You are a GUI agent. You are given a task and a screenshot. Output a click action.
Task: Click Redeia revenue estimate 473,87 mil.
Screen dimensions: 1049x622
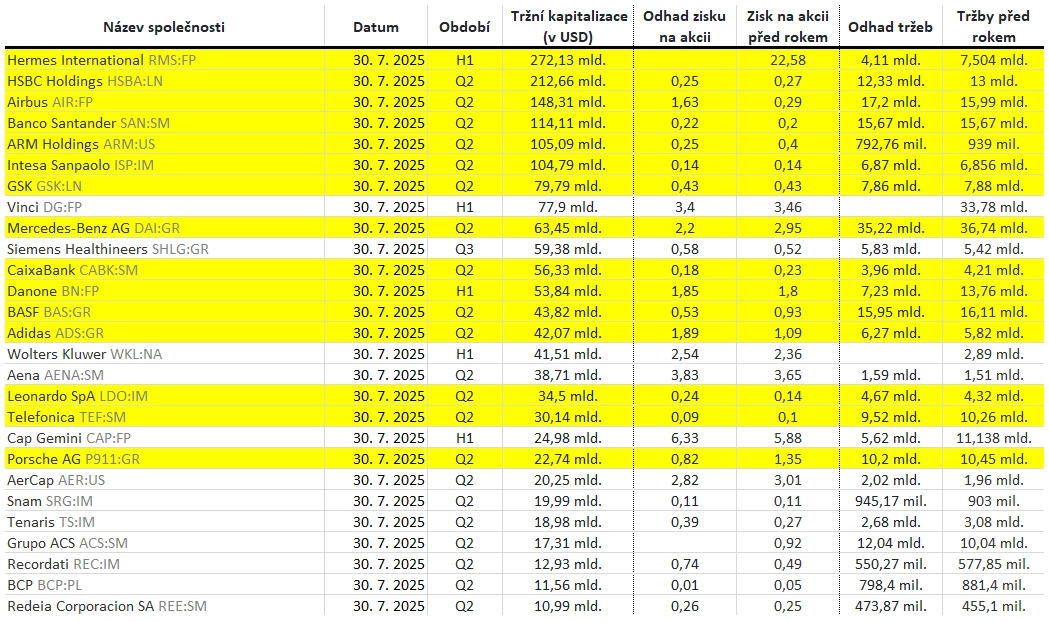(890, 606)
